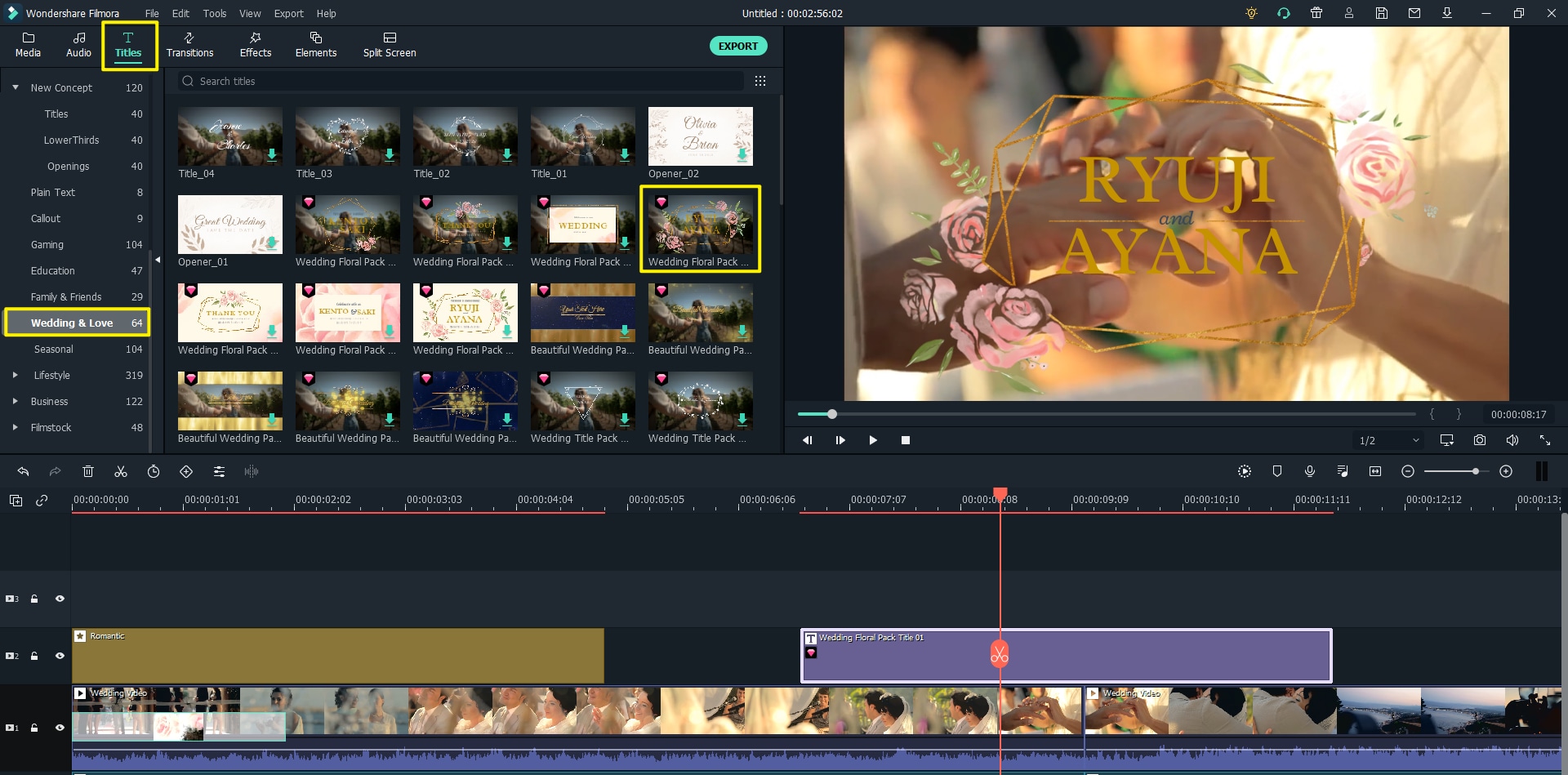1568x775 pixels.
Task: Click the Search titles field
Action: coord(461,81)
